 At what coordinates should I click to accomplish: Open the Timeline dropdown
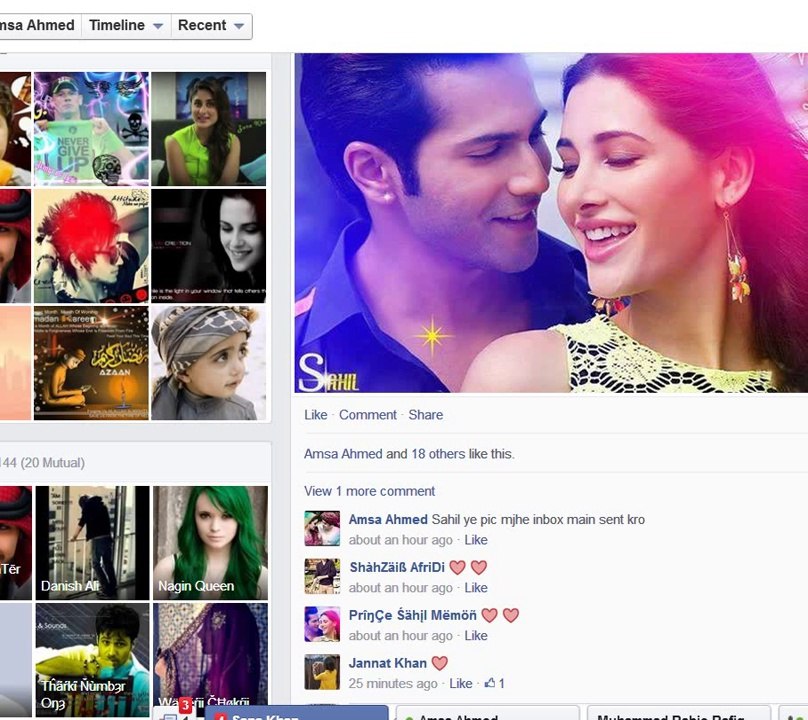point(126,25)
